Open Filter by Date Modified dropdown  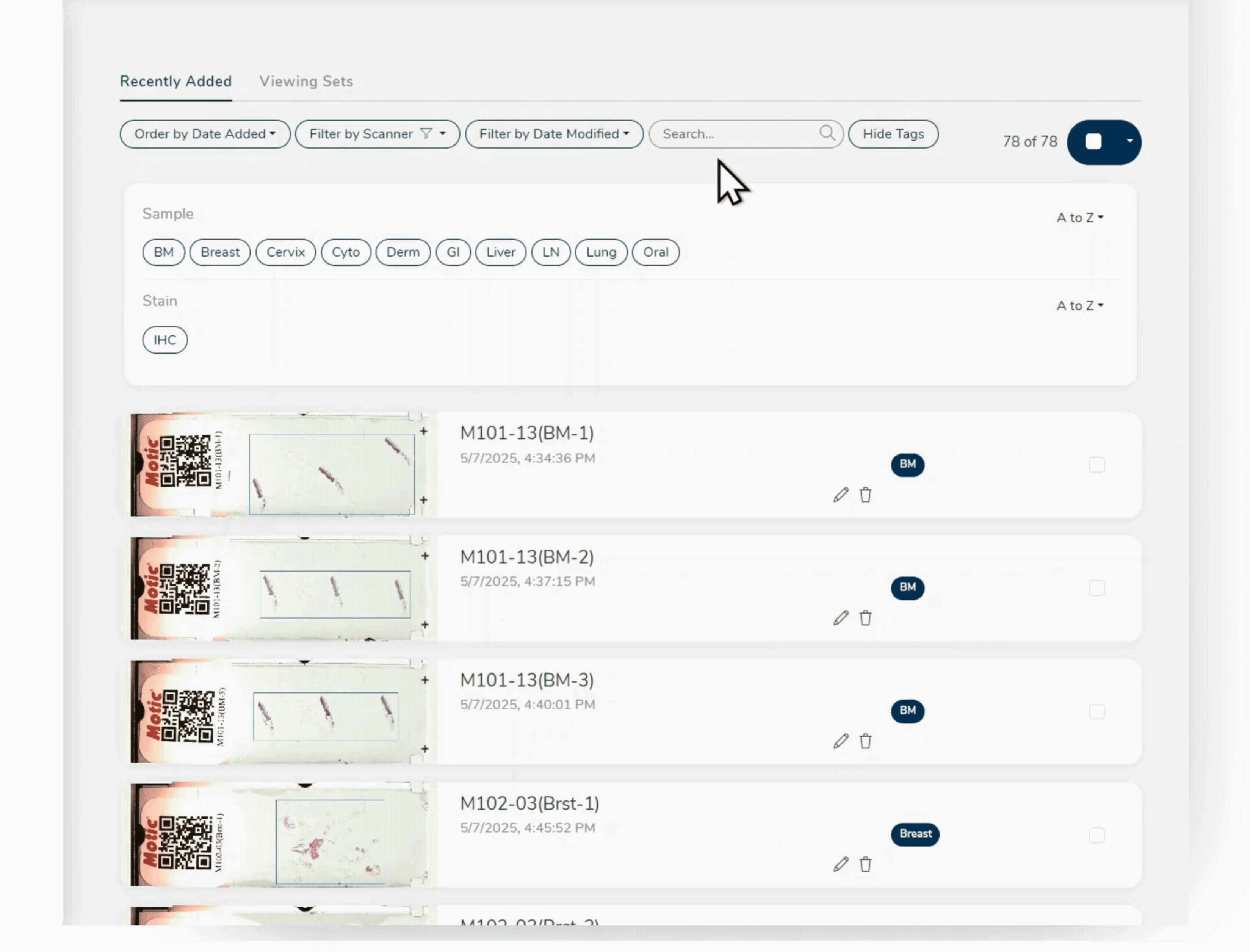click(554, 134)
